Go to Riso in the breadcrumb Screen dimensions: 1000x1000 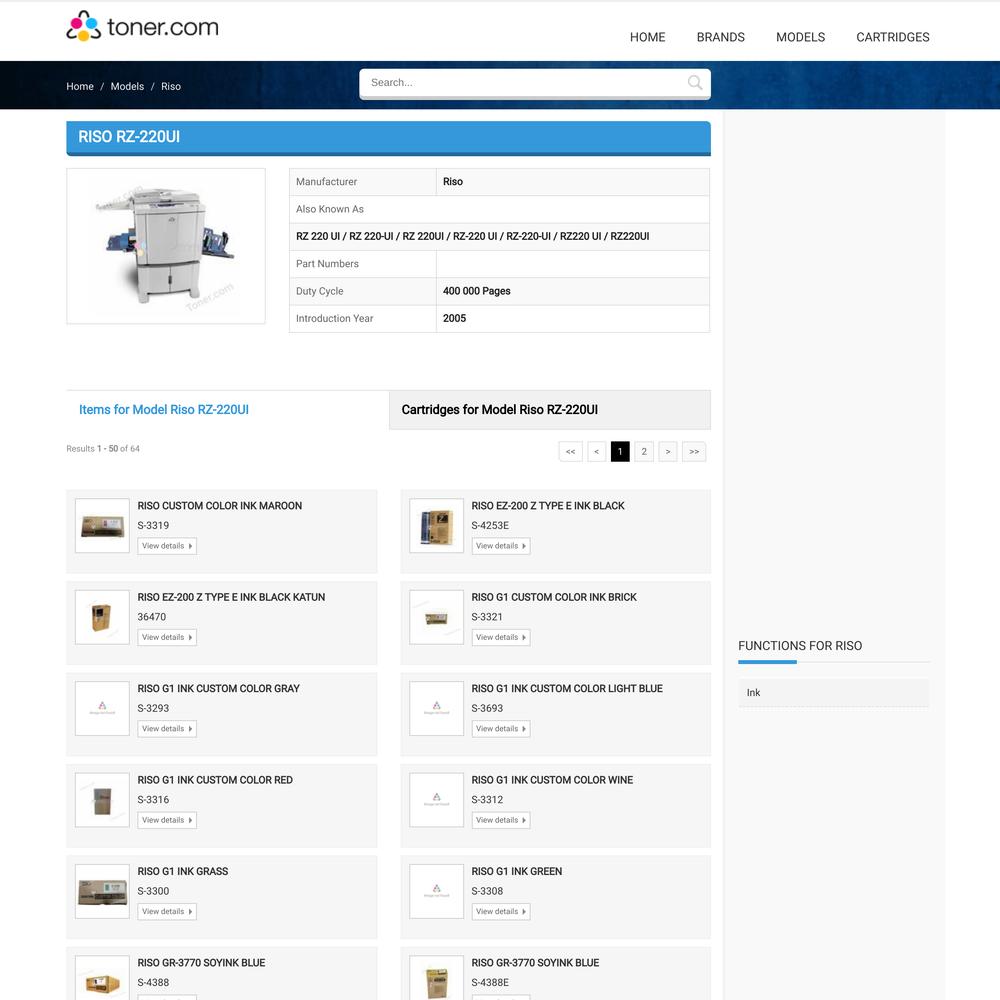pos(170,86)
